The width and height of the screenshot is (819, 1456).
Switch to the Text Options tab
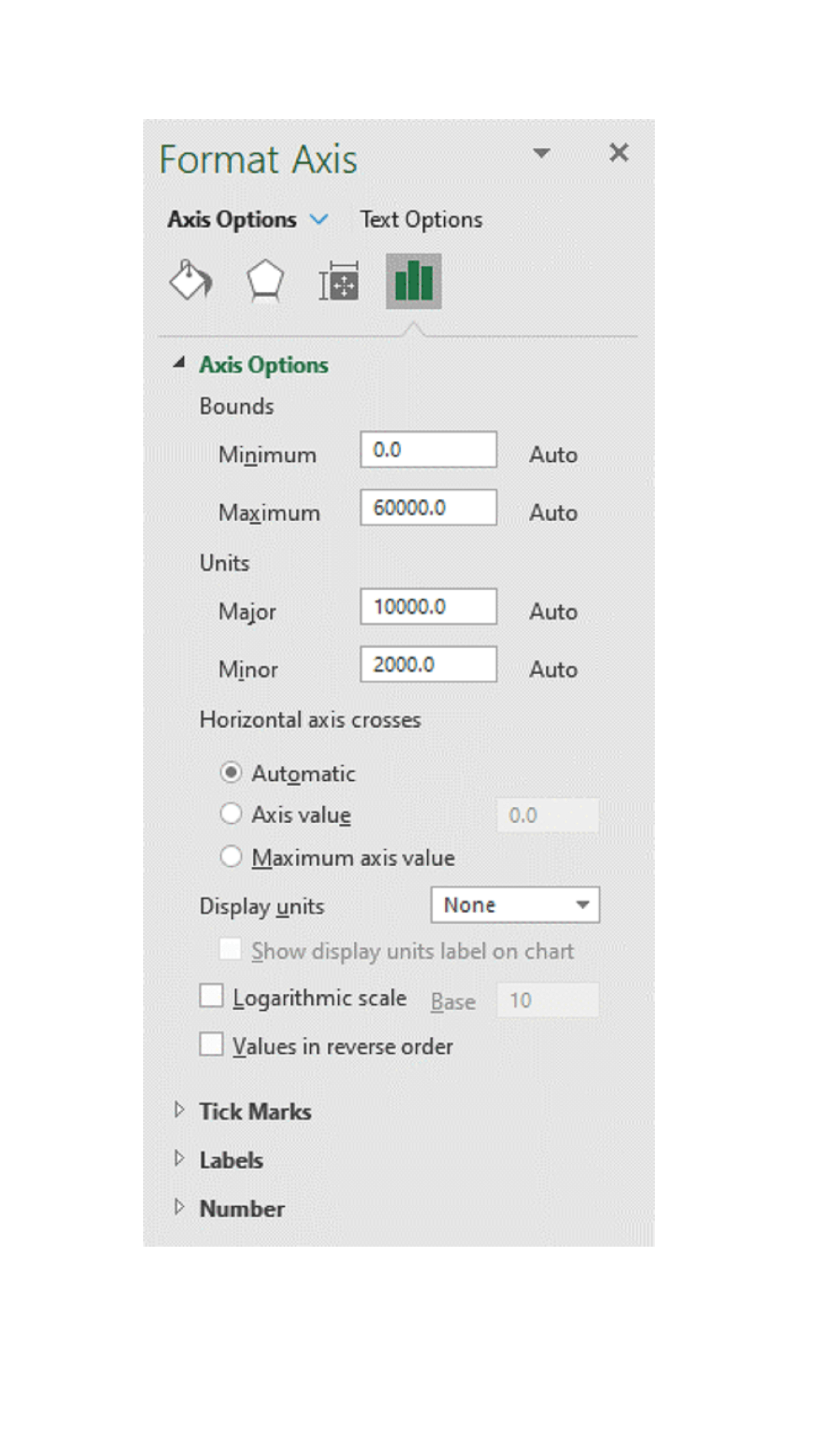(x=421, y=219)
